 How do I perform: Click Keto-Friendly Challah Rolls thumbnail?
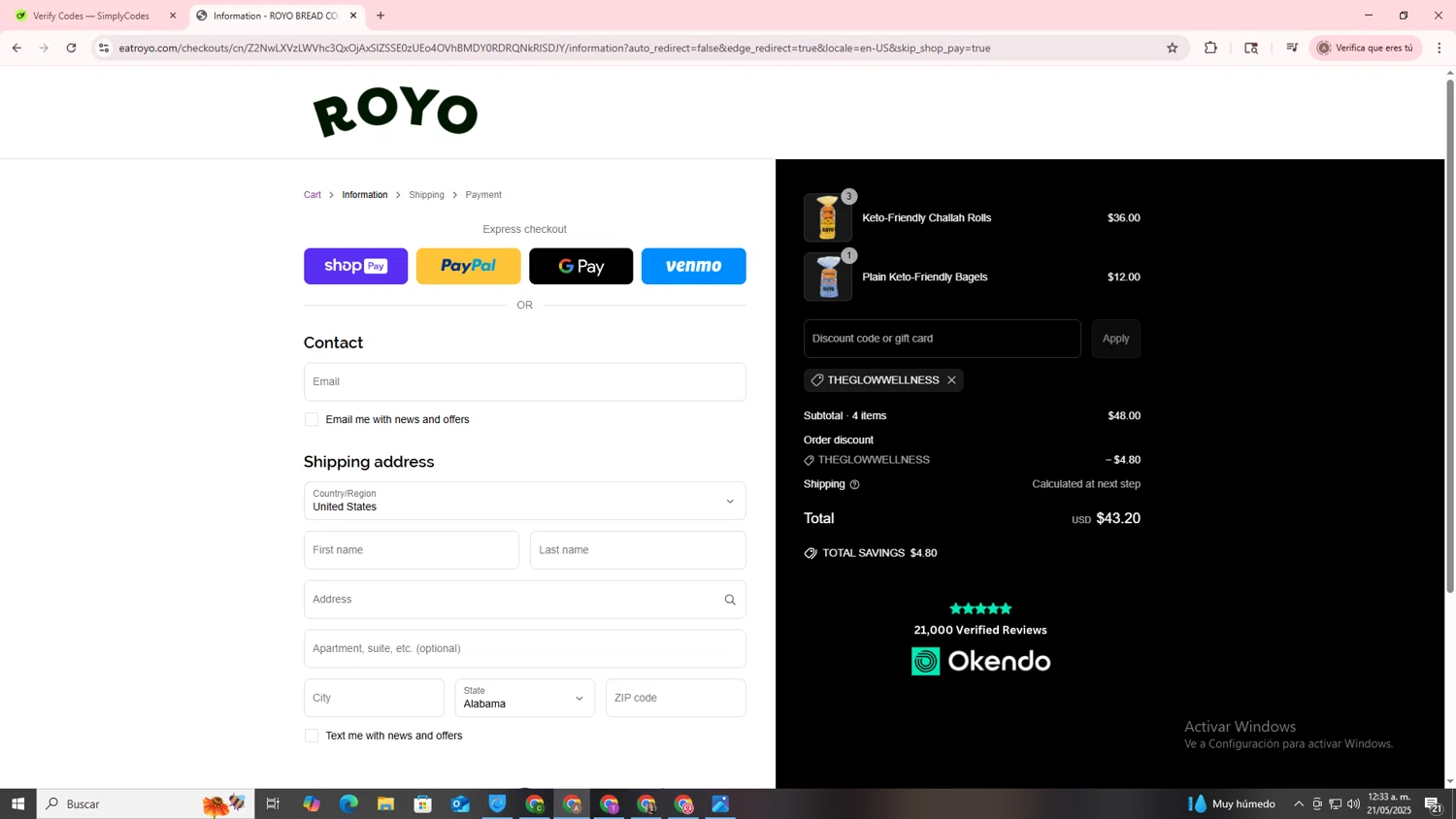pyautogui.click(x=828, y=217)
